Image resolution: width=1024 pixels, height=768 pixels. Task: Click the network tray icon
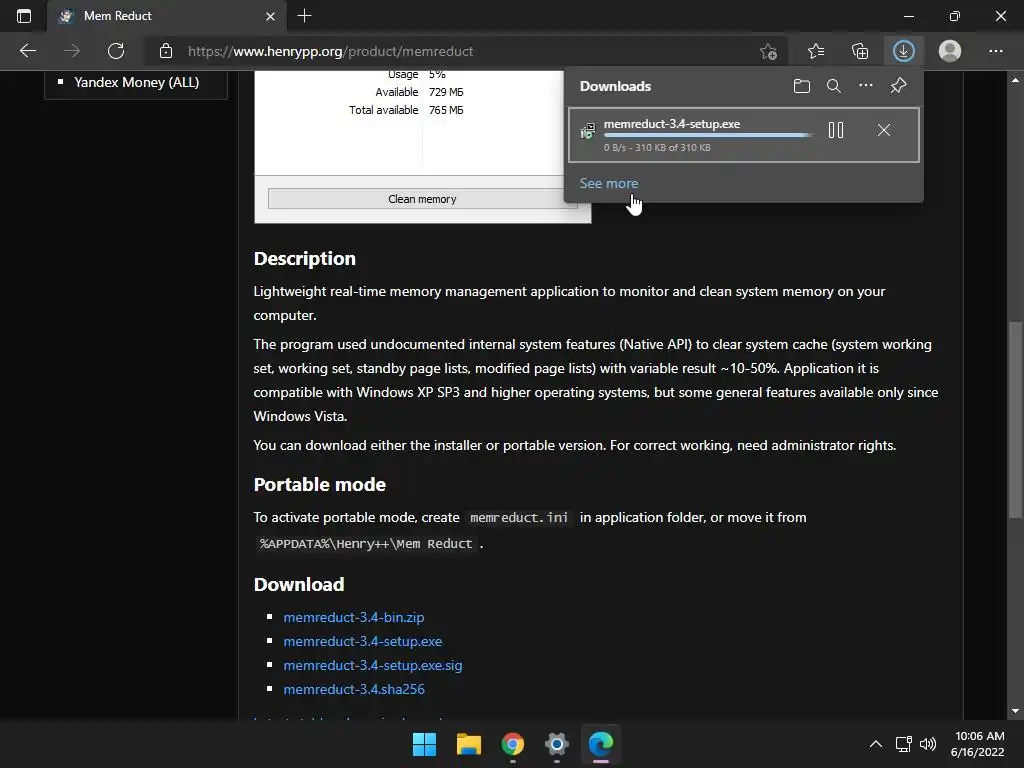click(x=903, y=744)
